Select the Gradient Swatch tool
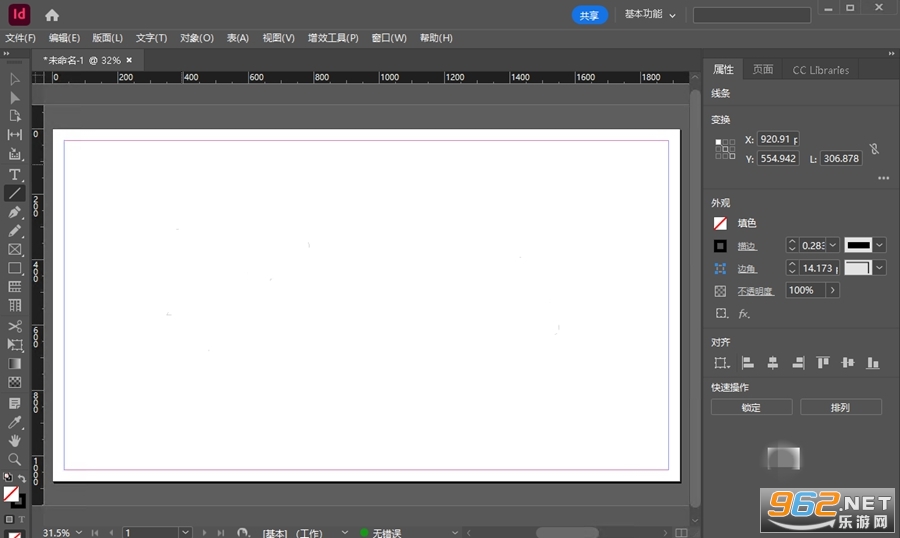 (14, 363)
